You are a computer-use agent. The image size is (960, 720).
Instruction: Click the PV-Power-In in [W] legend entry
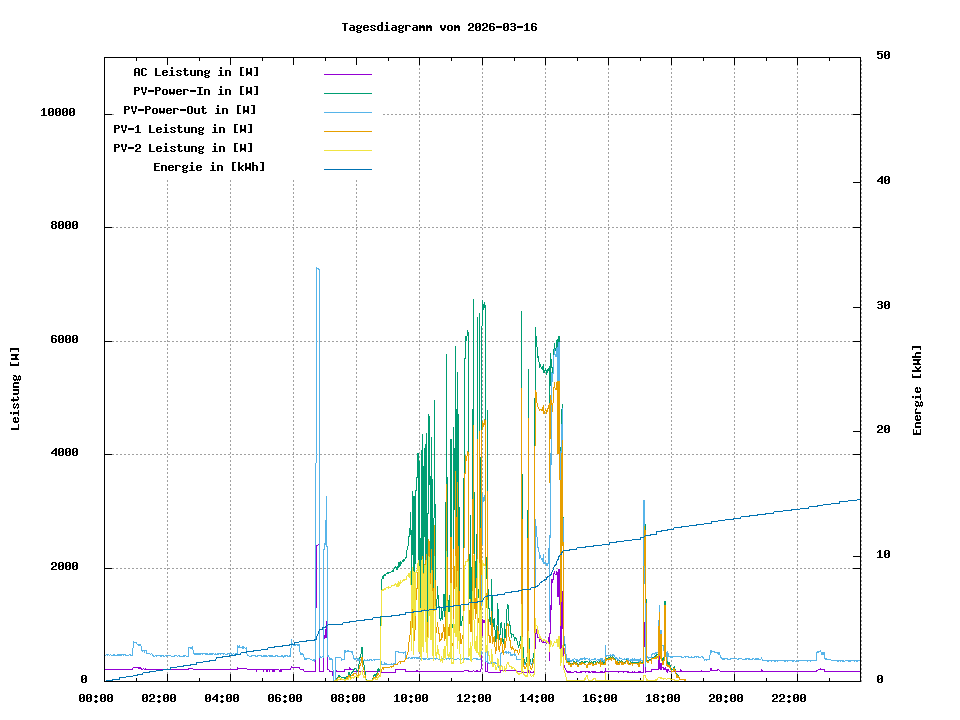[196, 91]
